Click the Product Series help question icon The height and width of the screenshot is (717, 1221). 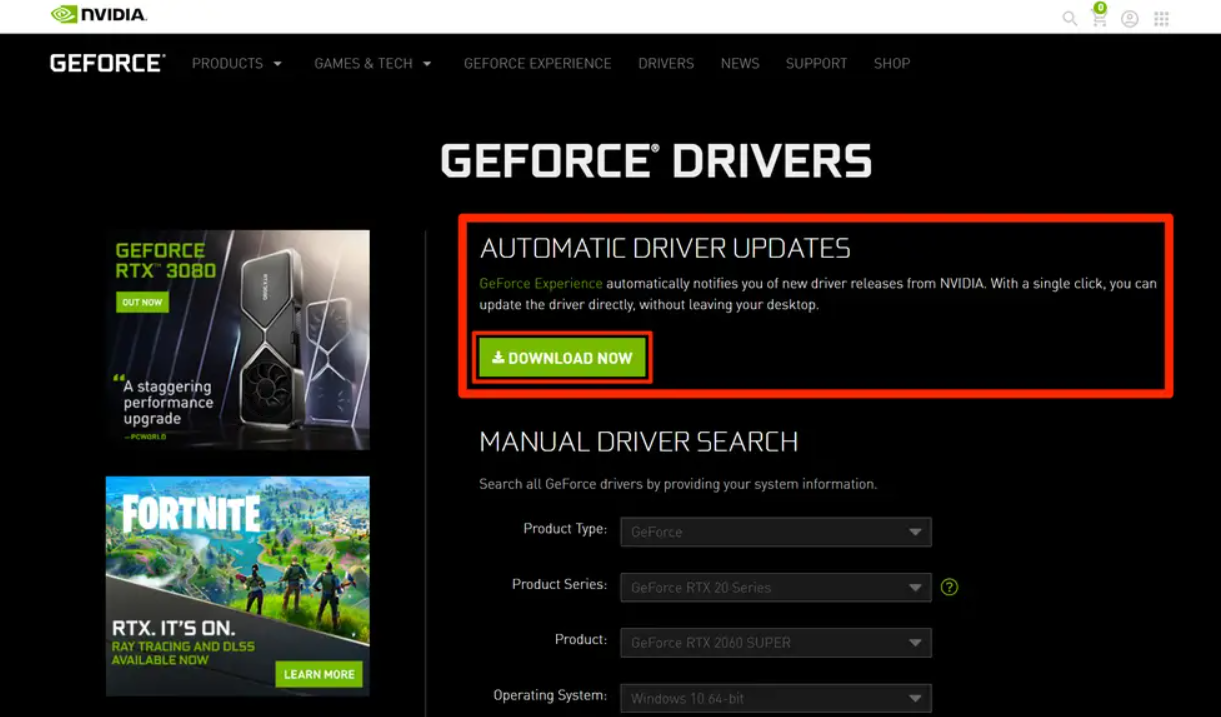coord(949,587)
